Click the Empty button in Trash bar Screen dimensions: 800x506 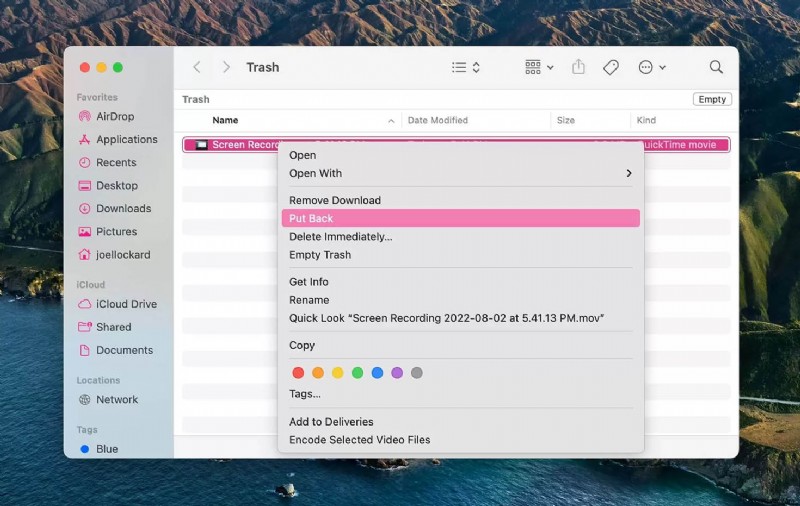click(712, 99)
